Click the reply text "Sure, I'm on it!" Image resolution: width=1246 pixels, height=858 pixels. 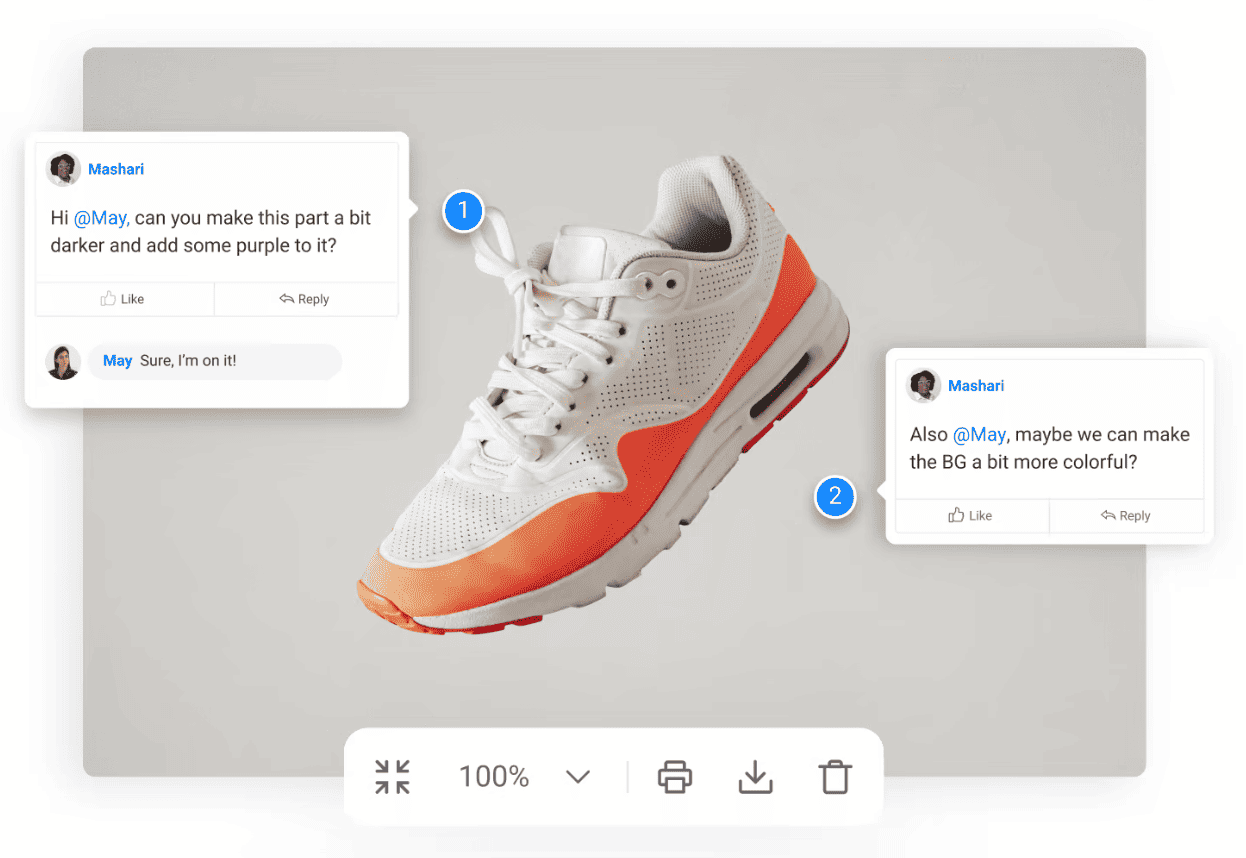click(x=188, y=361)
